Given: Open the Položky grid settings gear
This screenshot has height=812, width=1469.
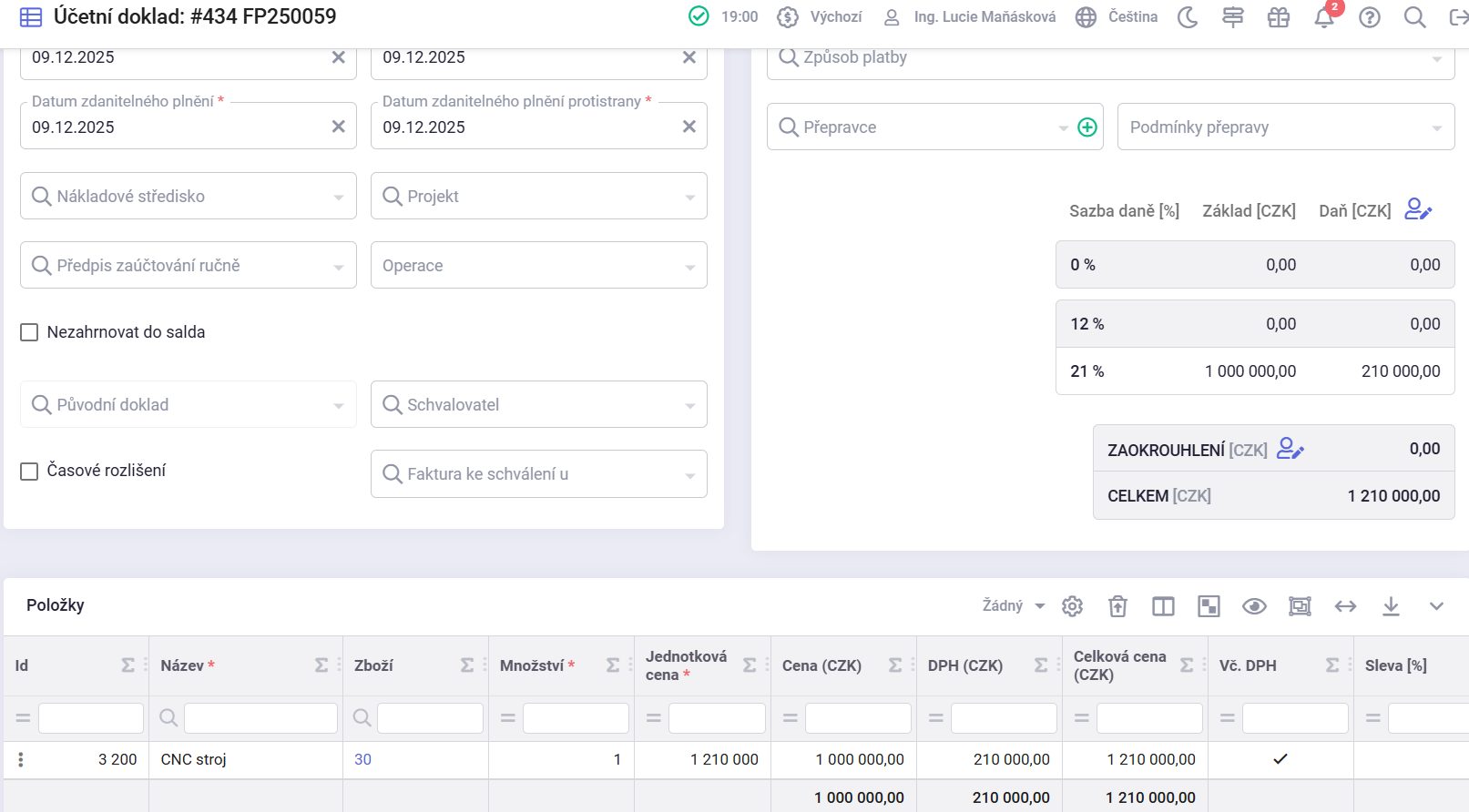Looking at the screenshot, I should click(1072, 606).
